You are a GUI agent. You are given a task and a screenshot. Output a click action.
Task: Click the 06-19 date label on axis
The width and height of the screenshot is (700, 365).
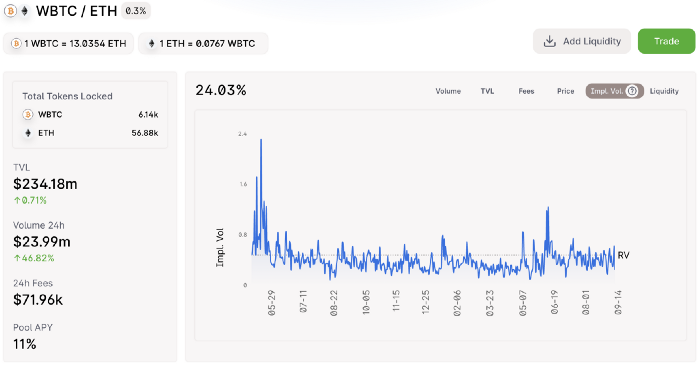click(x=554, y=302)
